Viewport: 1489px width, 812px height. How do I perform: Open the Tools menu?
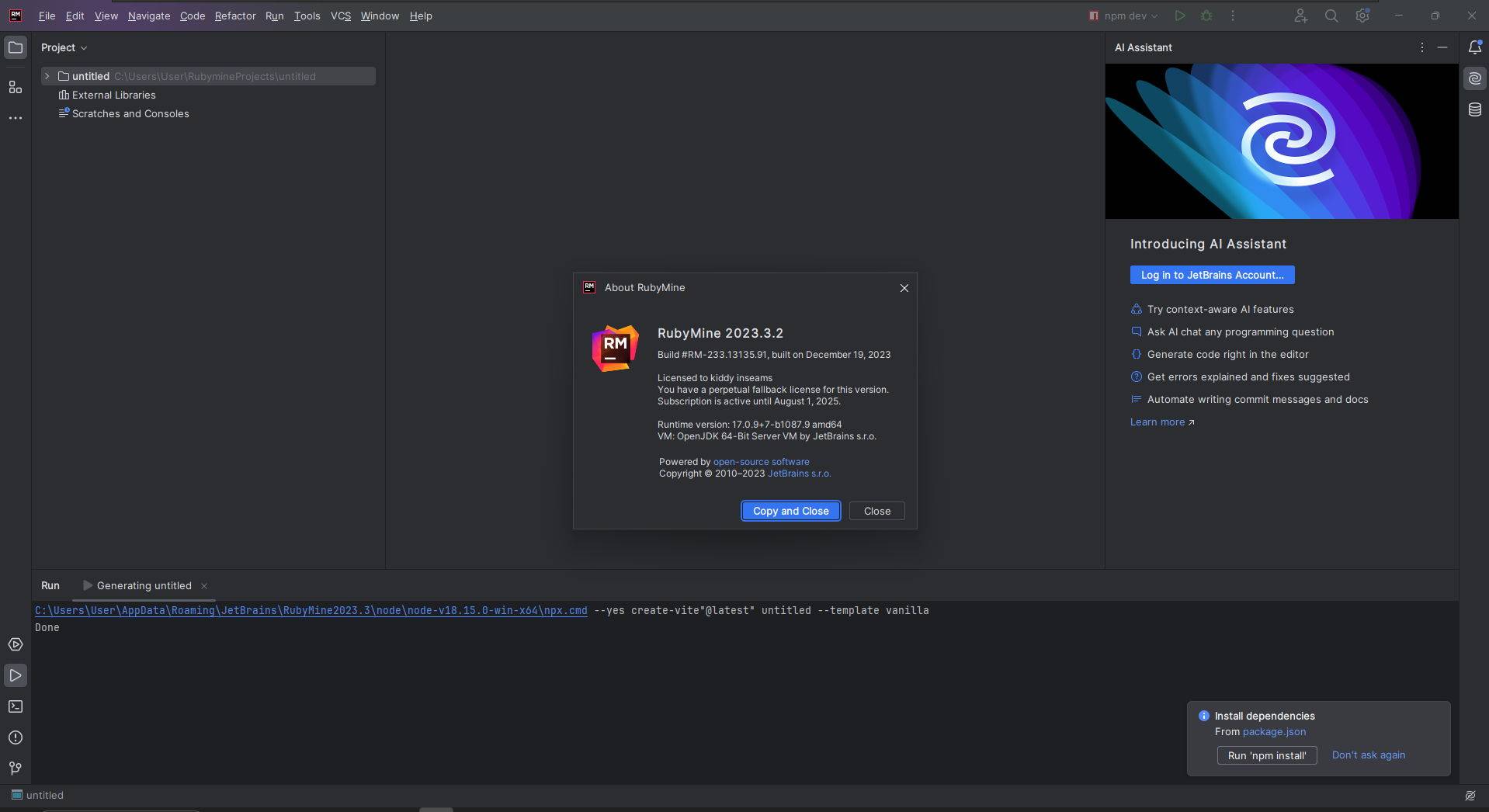pos(307,16)
